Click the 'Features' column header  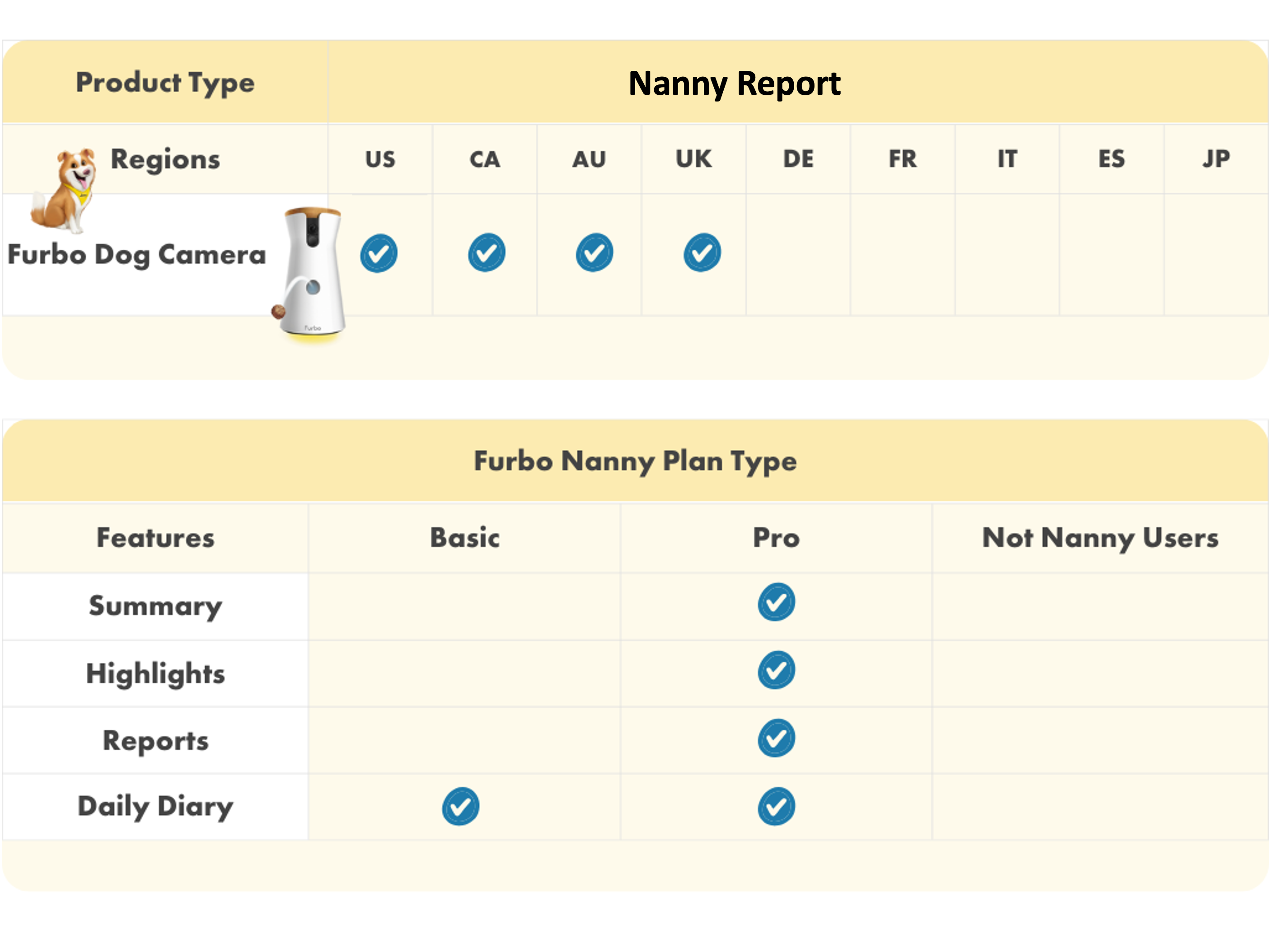(155, 538)
